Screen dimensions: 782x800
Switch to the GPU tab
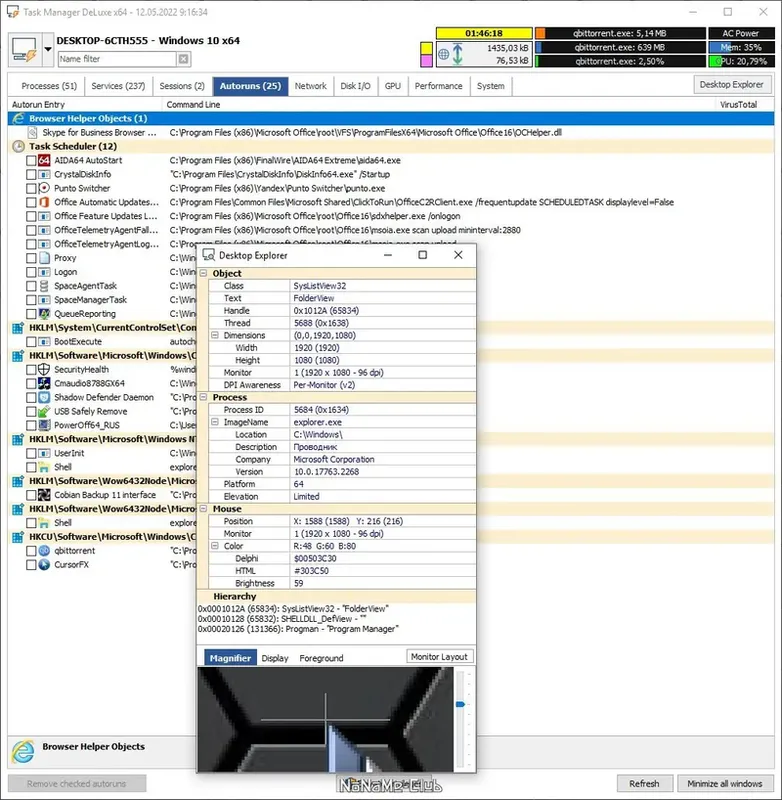tap(393, 86)
